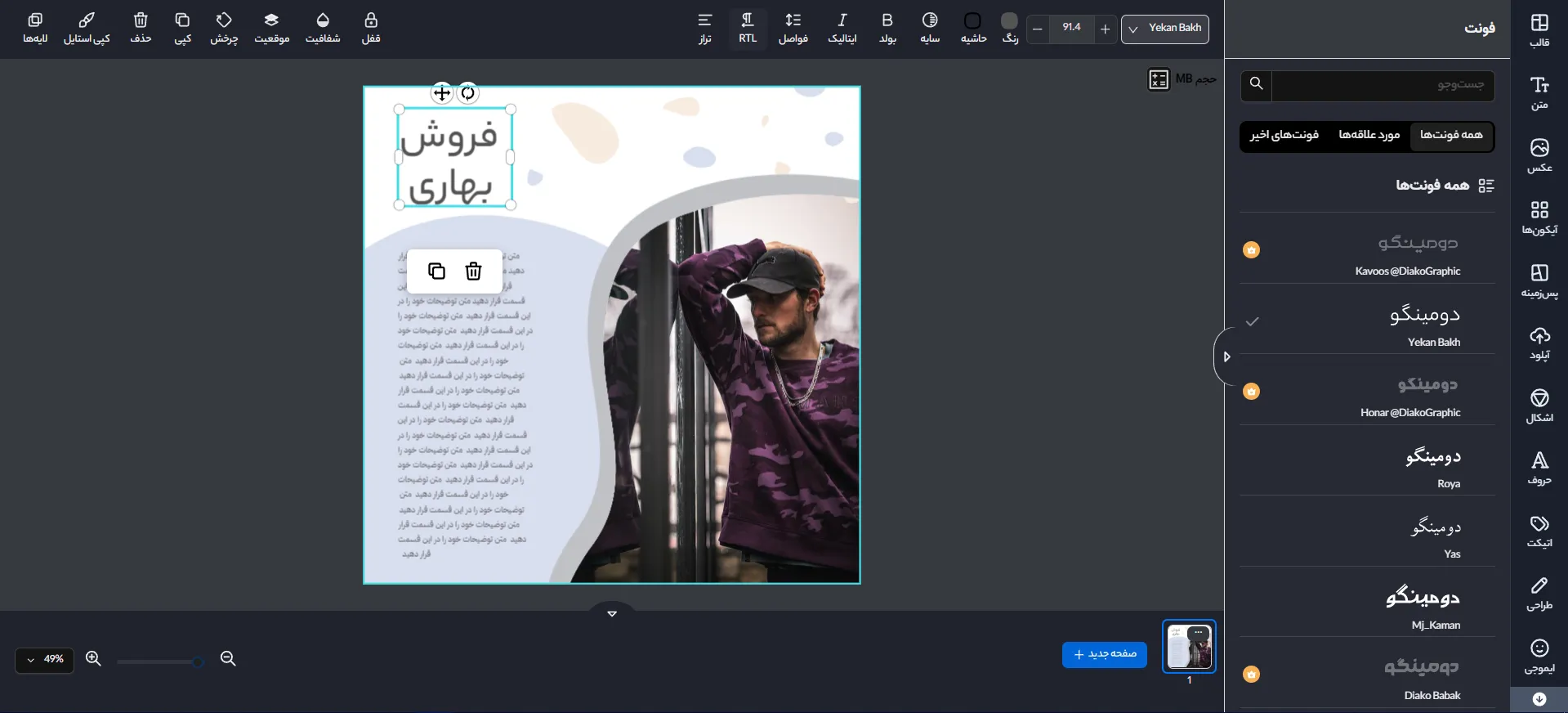The width and height of the screenshot is (1568, 713).
Task: Collapse the bottom pages panel chevron
Action: tap(612, 613)
